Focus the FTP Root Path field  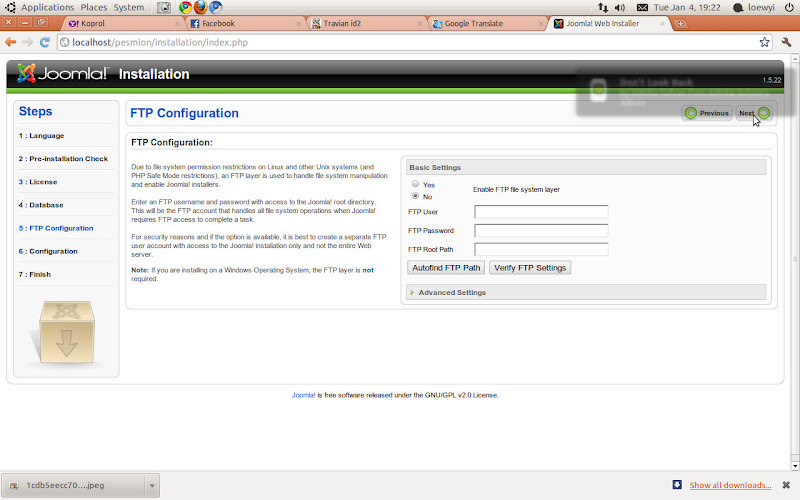(541, 249)
